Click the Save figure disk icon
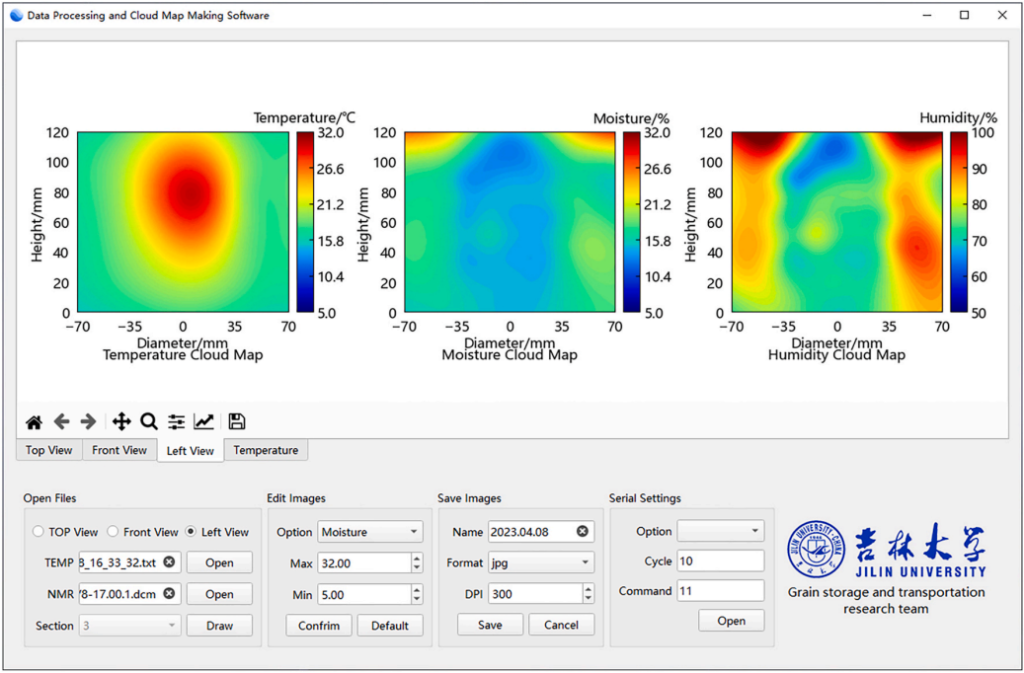Image resolution: width=1024 pixels, height=673 pixels. 237,422
